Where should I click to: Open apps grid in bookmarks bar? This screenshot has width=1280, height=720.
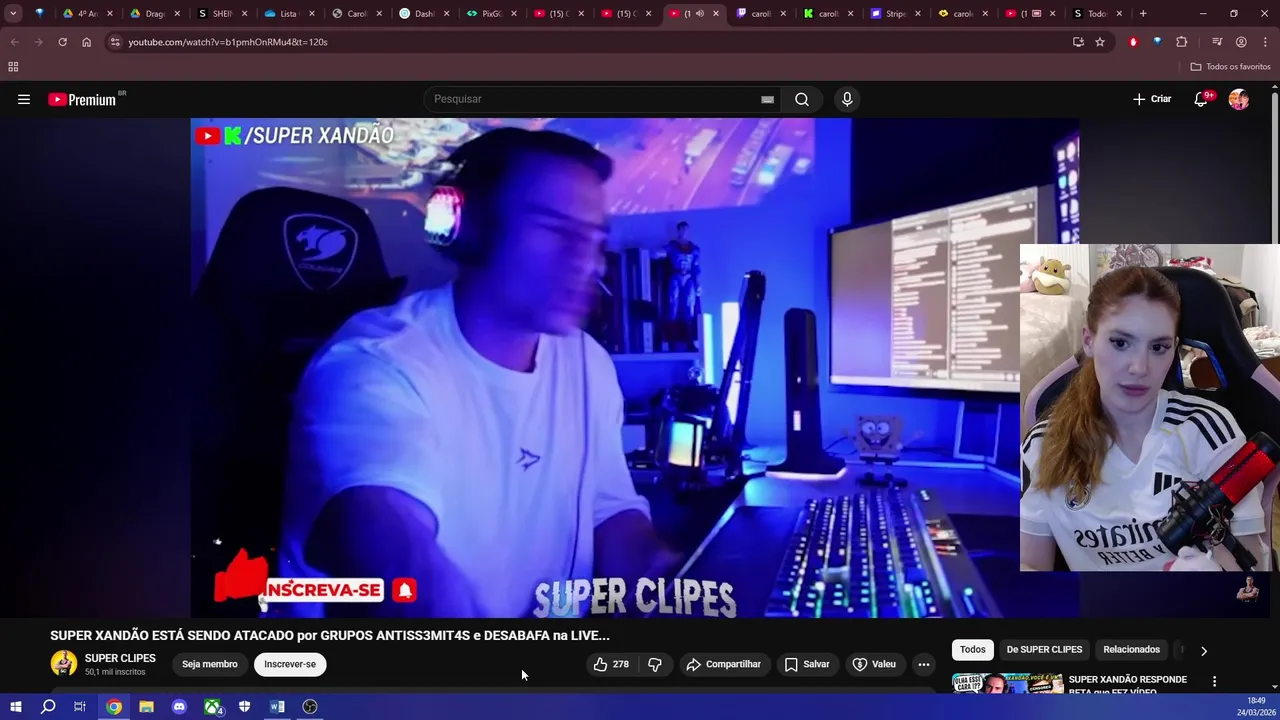tap(13, 67)
